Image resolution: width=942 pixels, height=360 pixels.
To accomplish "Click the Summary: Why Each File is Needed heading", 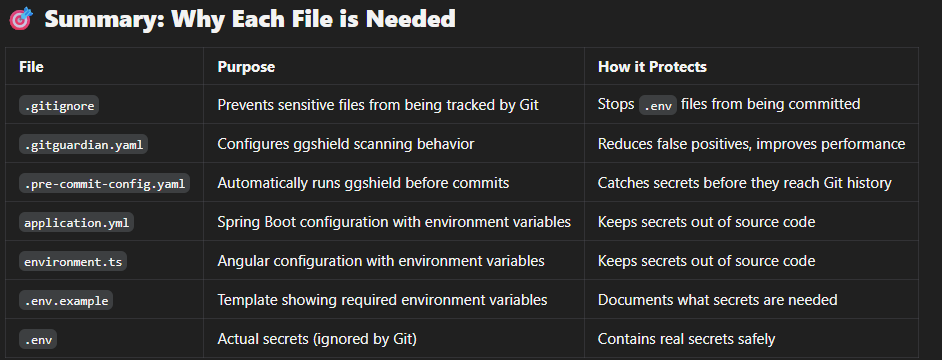I will click(250, 19).
